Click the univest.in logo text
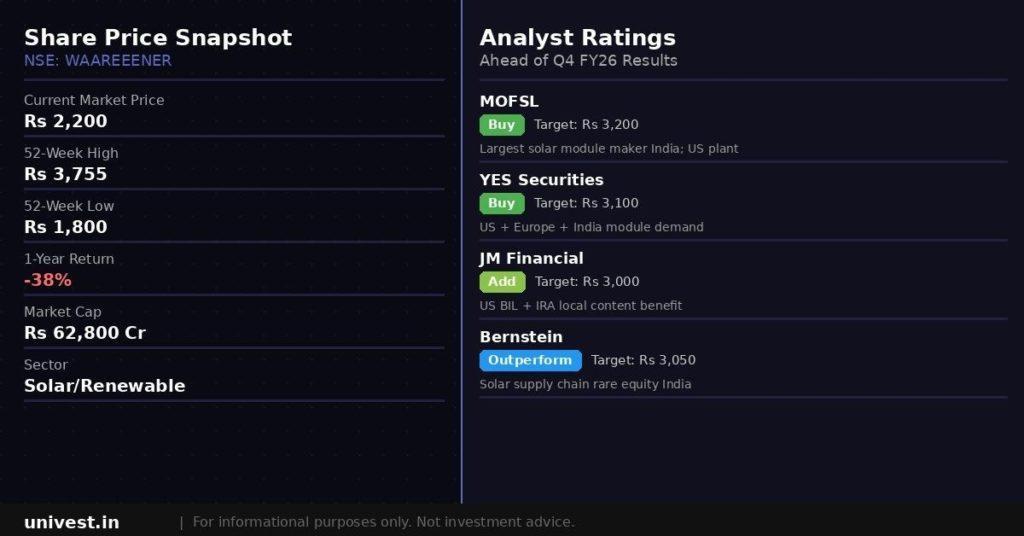This screenshot has height=536, width=1024. [x=72, y=522]
